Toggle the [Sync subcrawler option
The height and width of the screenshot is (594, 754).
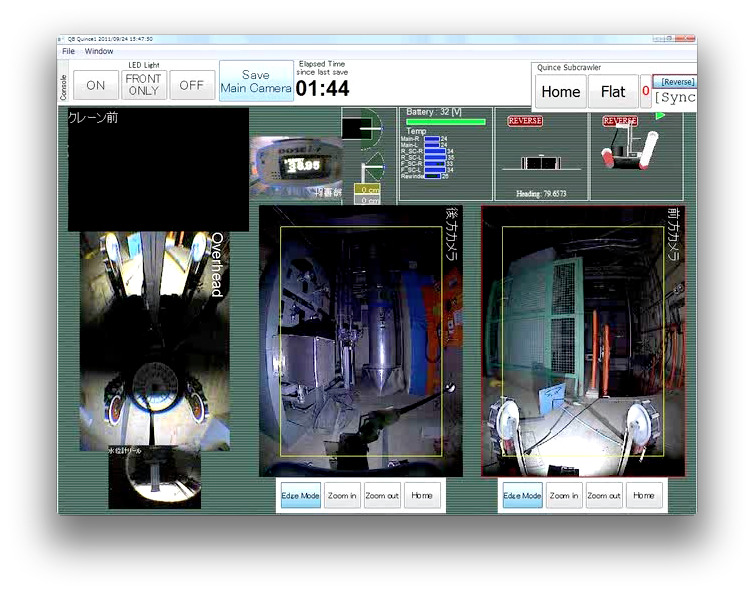click(x=675, y=98)
